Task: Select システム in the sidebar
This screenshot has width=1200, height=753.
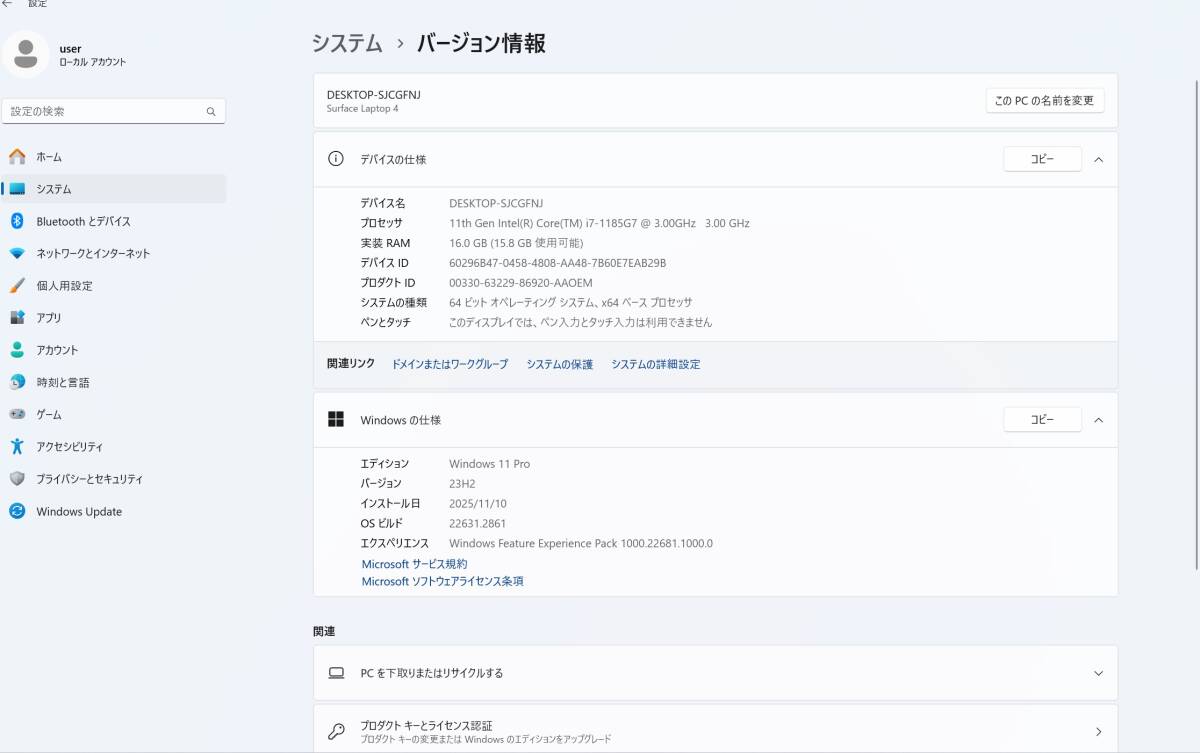Action: [114, 189]
